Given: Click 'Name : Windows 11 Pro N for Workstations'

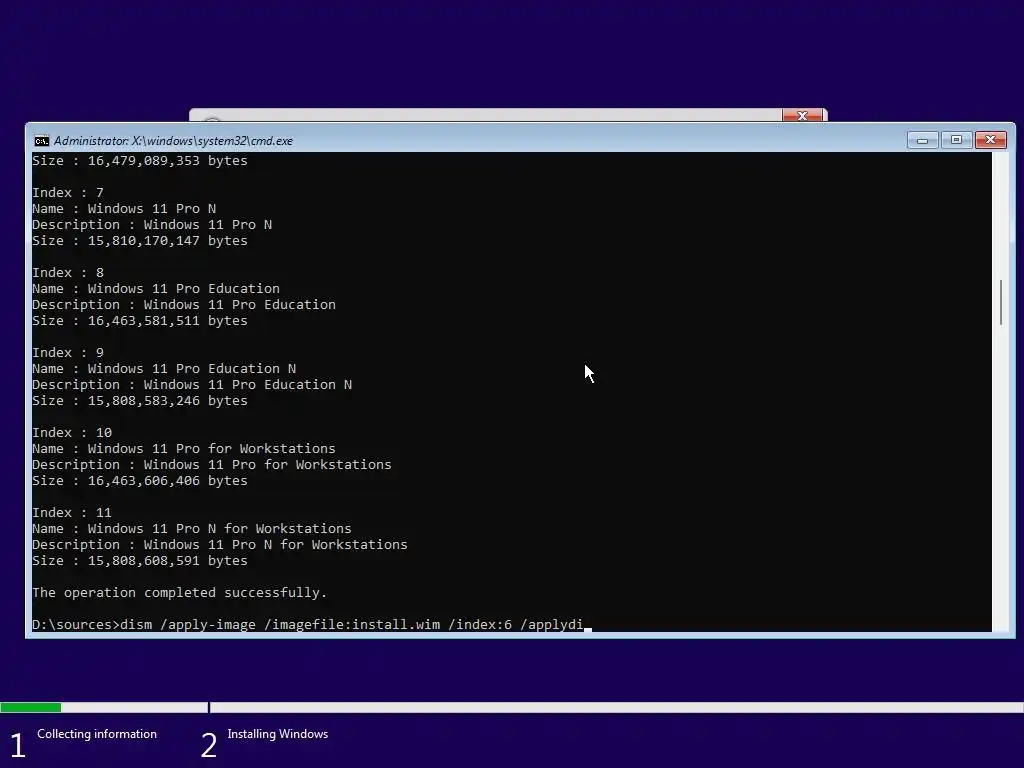Looking at the screenshot, I should (x=192, y=529).
